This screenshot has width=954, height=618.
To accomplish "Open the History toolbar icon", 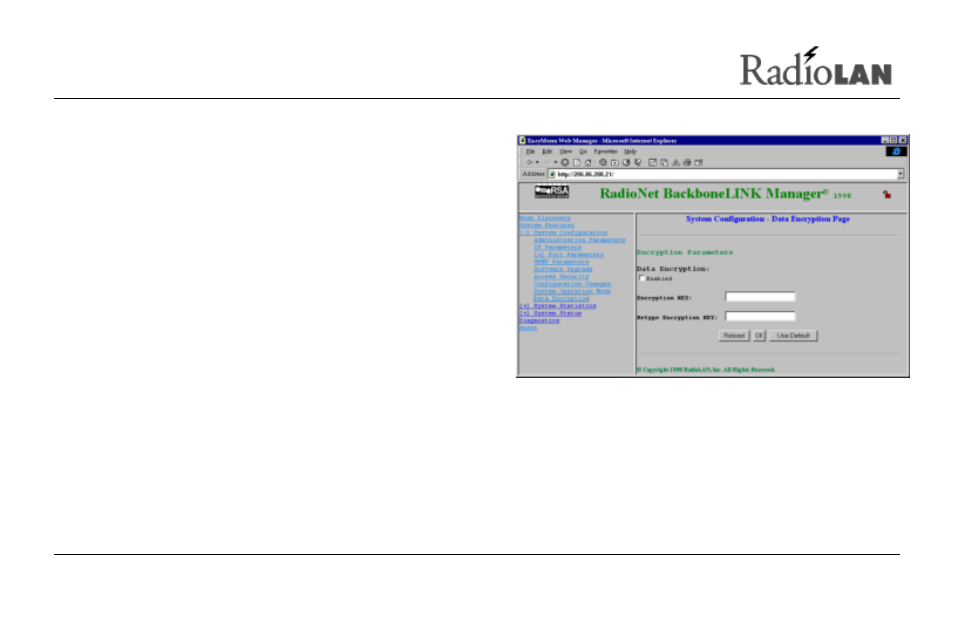I will pos(626,162).
